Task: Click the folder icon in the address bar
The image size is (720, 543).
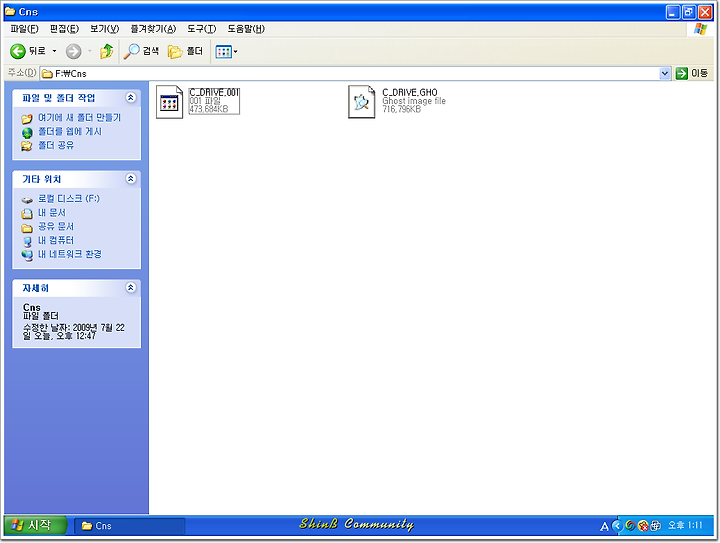Action: (x=47, y=73)
